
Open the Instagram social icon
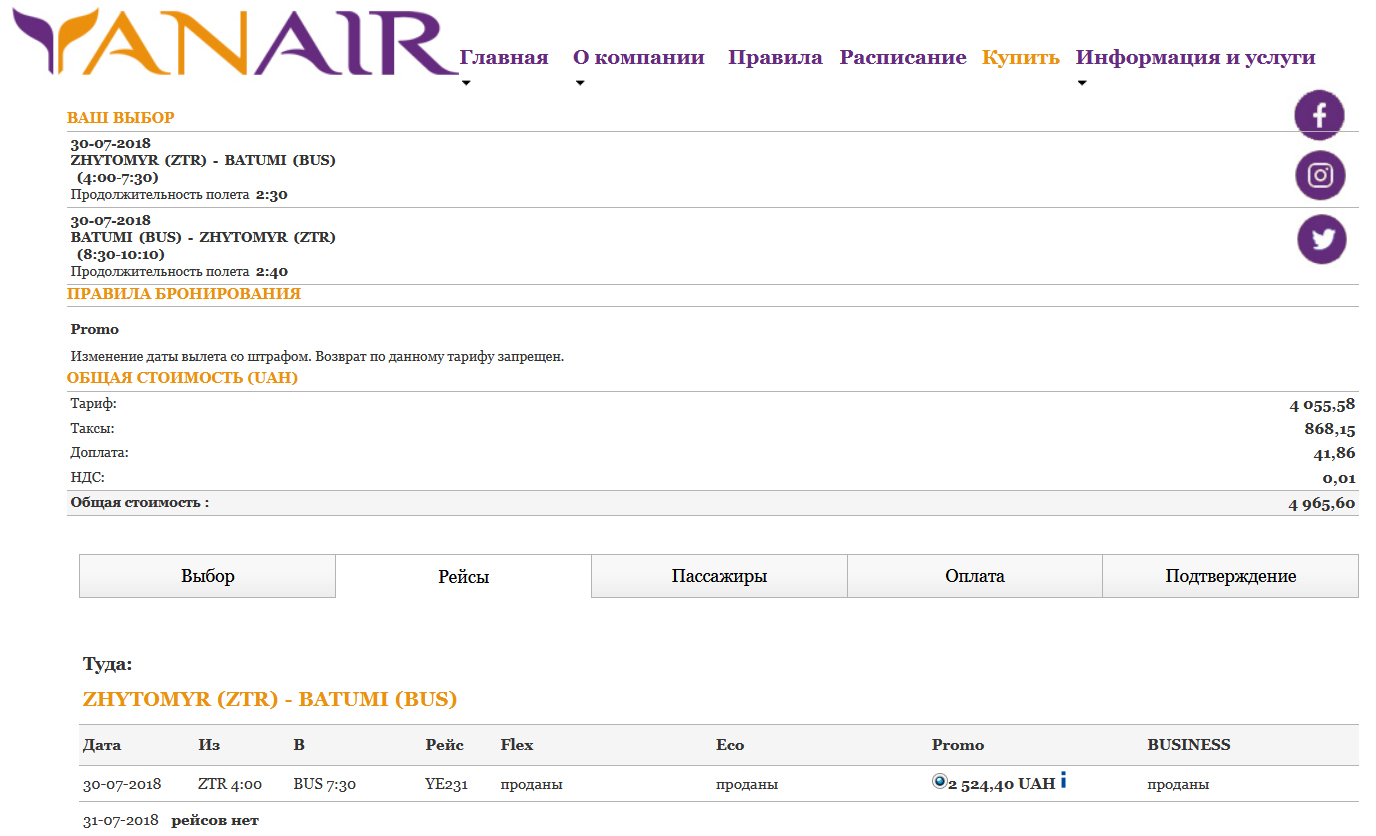point(1320,176)
